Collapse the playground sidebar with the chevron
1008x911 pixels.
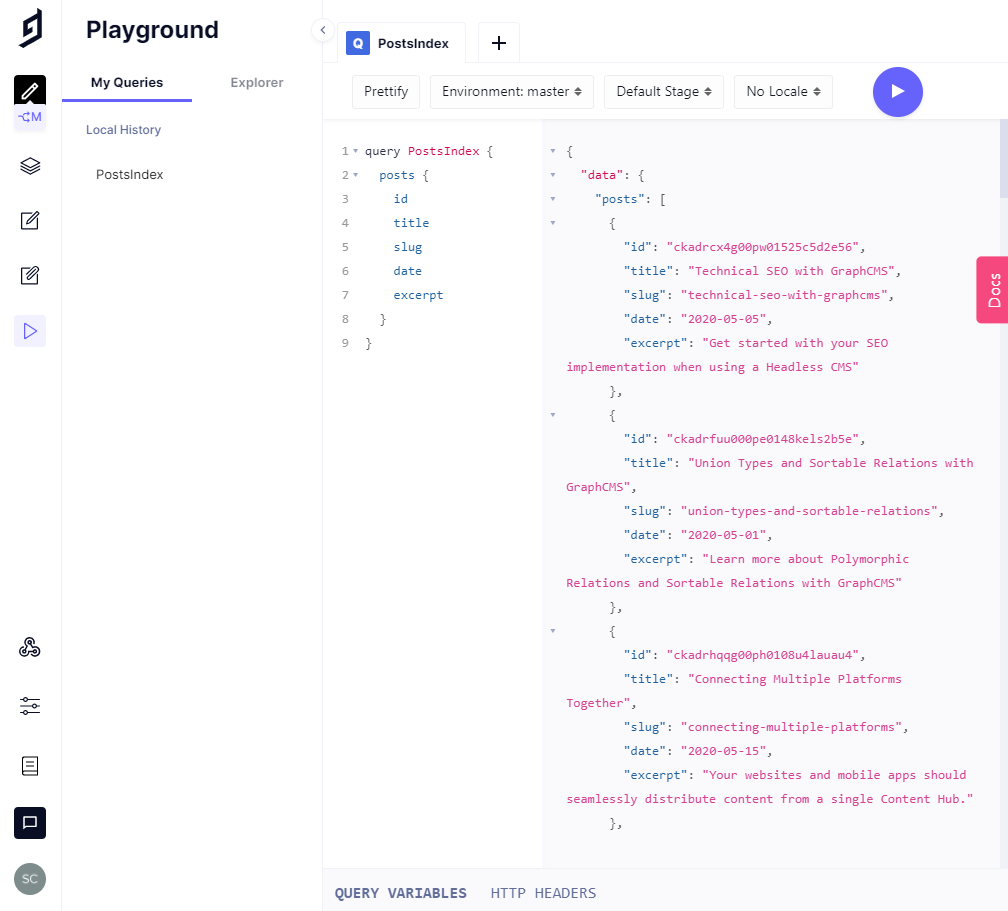322,30
